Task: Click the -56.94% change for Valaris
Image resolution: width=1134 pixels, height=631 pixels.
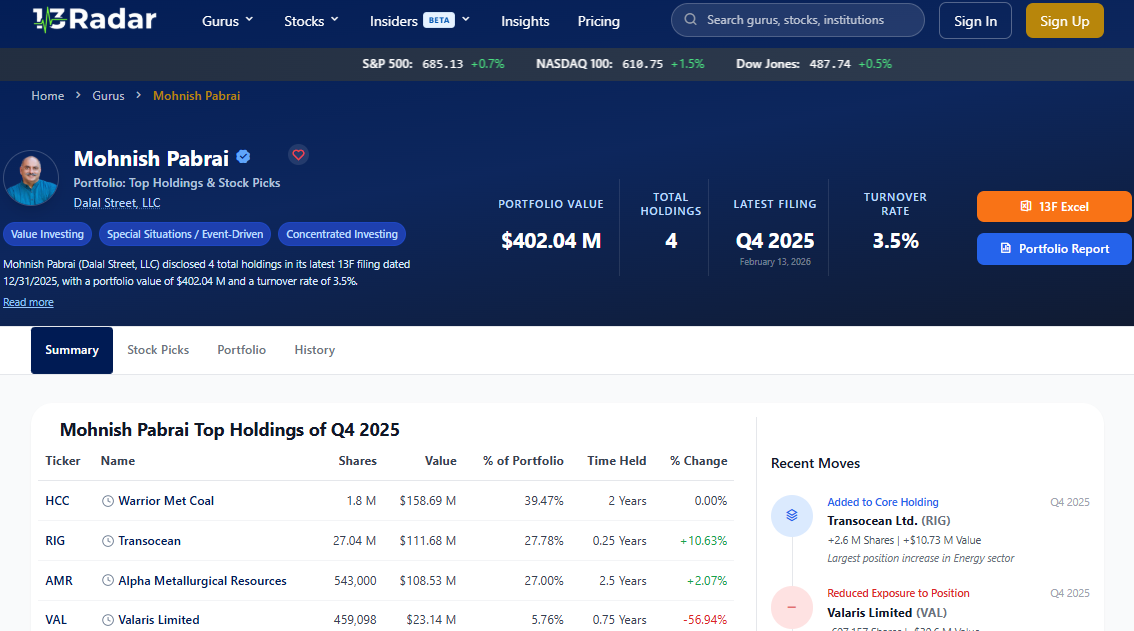Action: pyautogui.click(x=705, y=620)
